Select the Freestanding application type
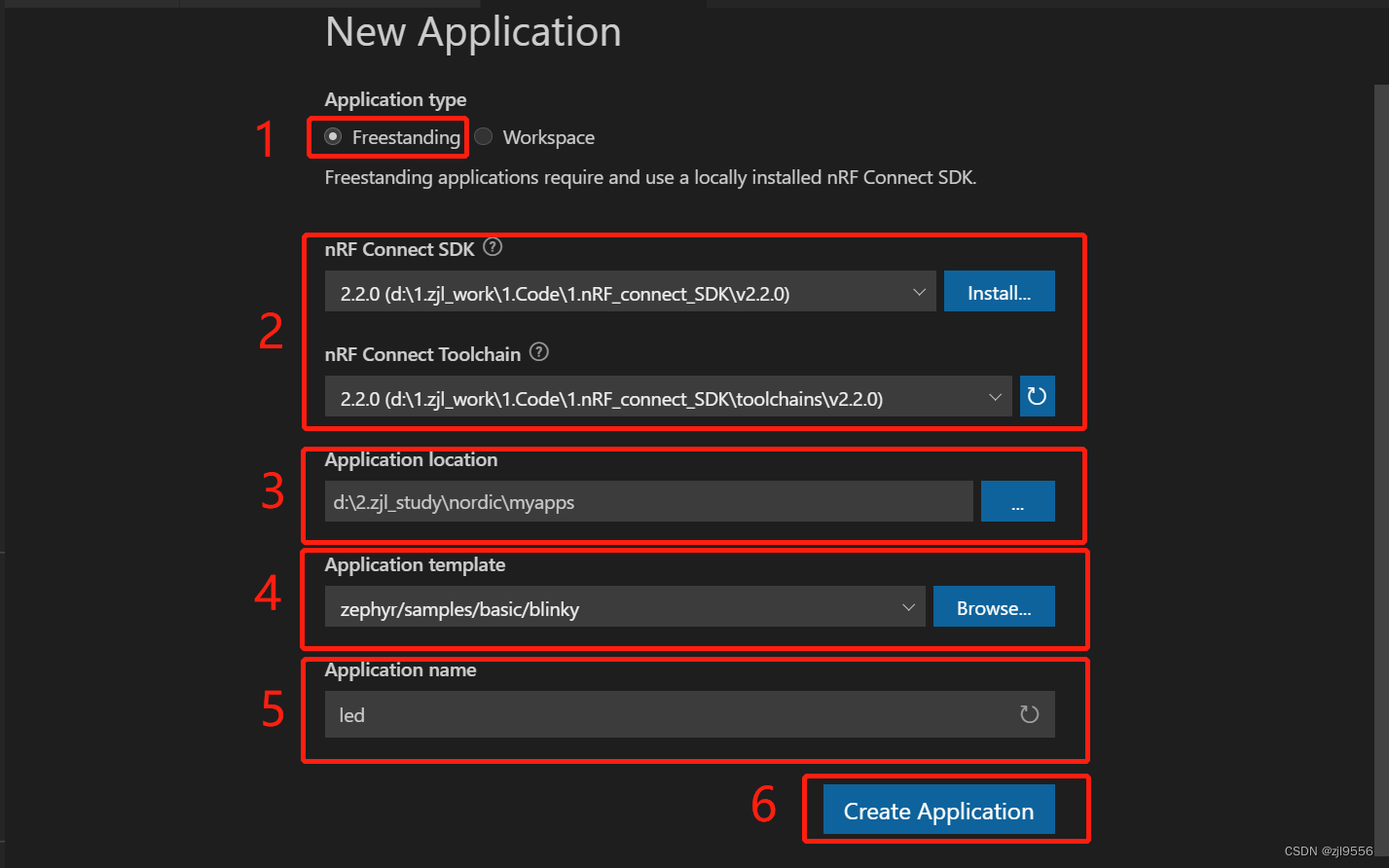 pyautogui.click(x=333, y=137)
